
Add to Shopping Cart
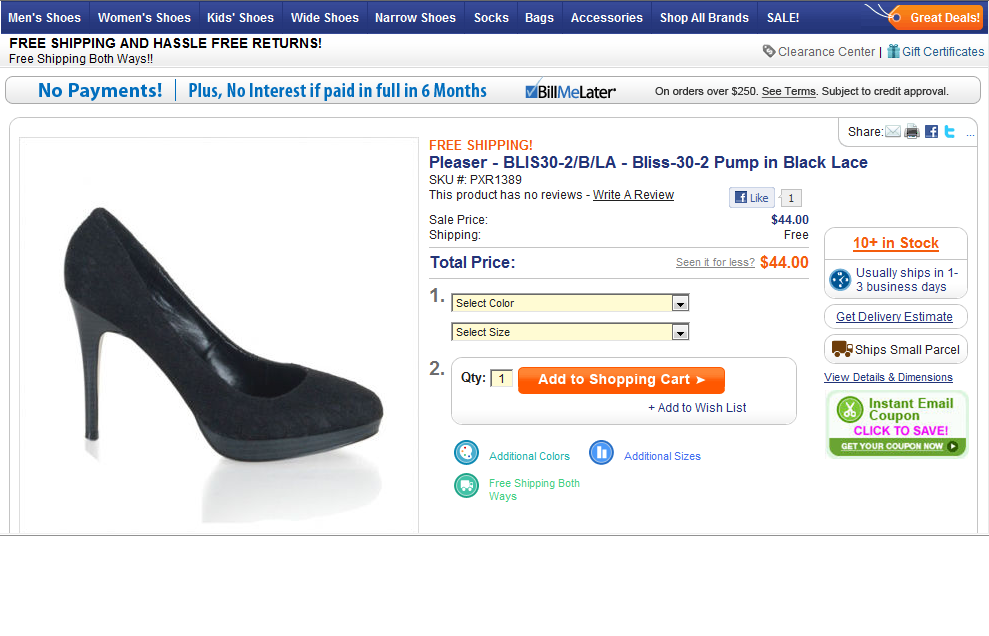pos(621,380)
